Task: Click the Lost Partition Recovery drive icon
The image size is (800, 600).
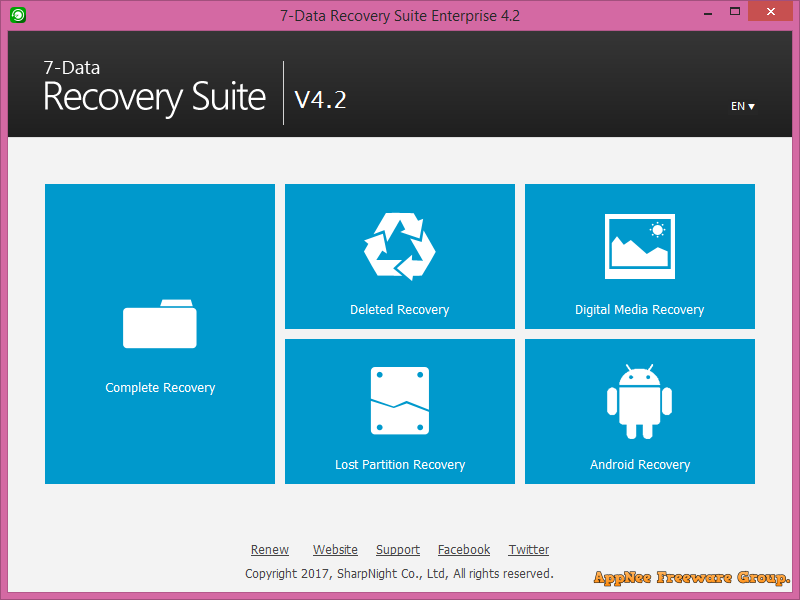Action: click(399, 401)
